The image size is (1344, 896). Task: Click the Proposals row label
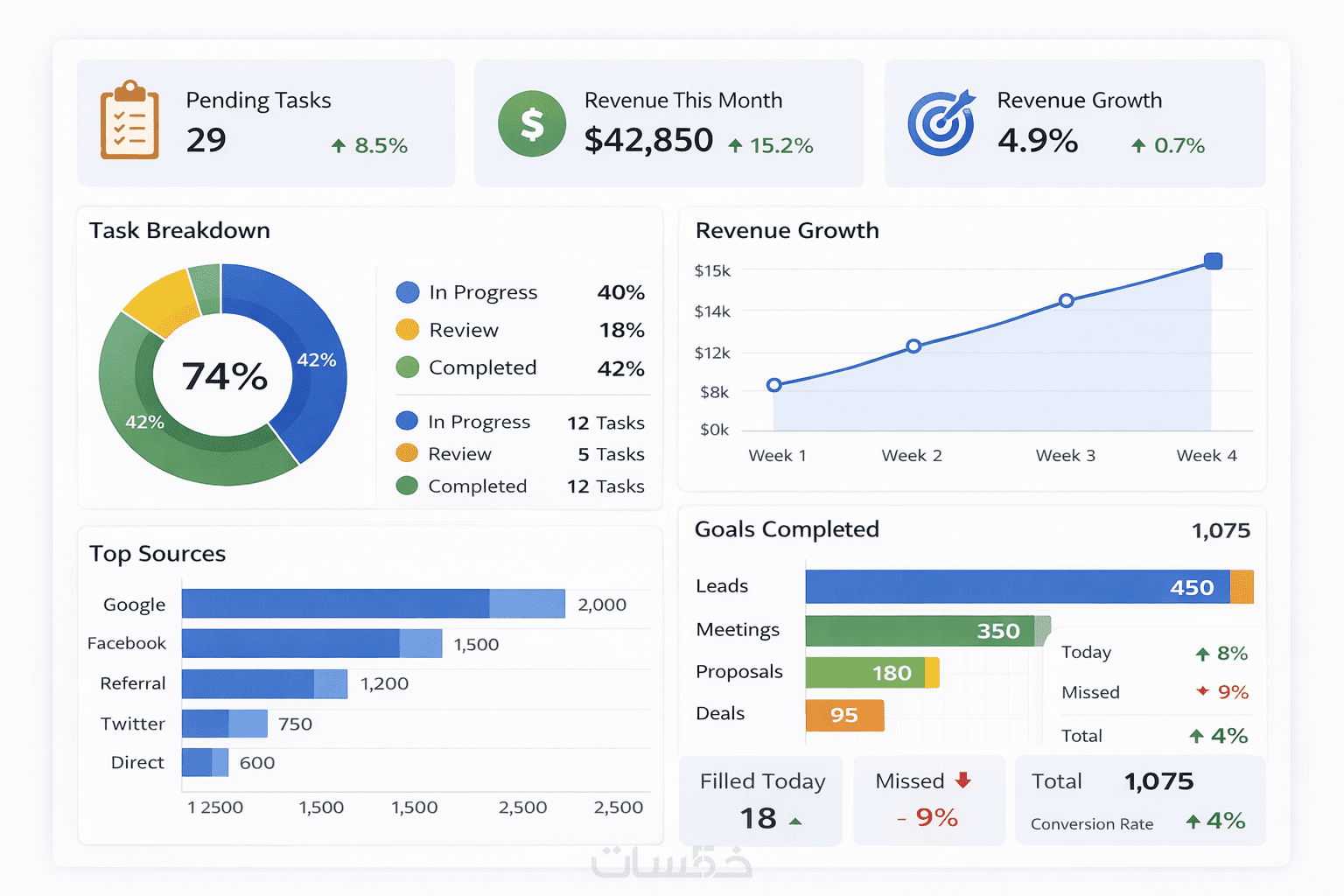[739, 672]
